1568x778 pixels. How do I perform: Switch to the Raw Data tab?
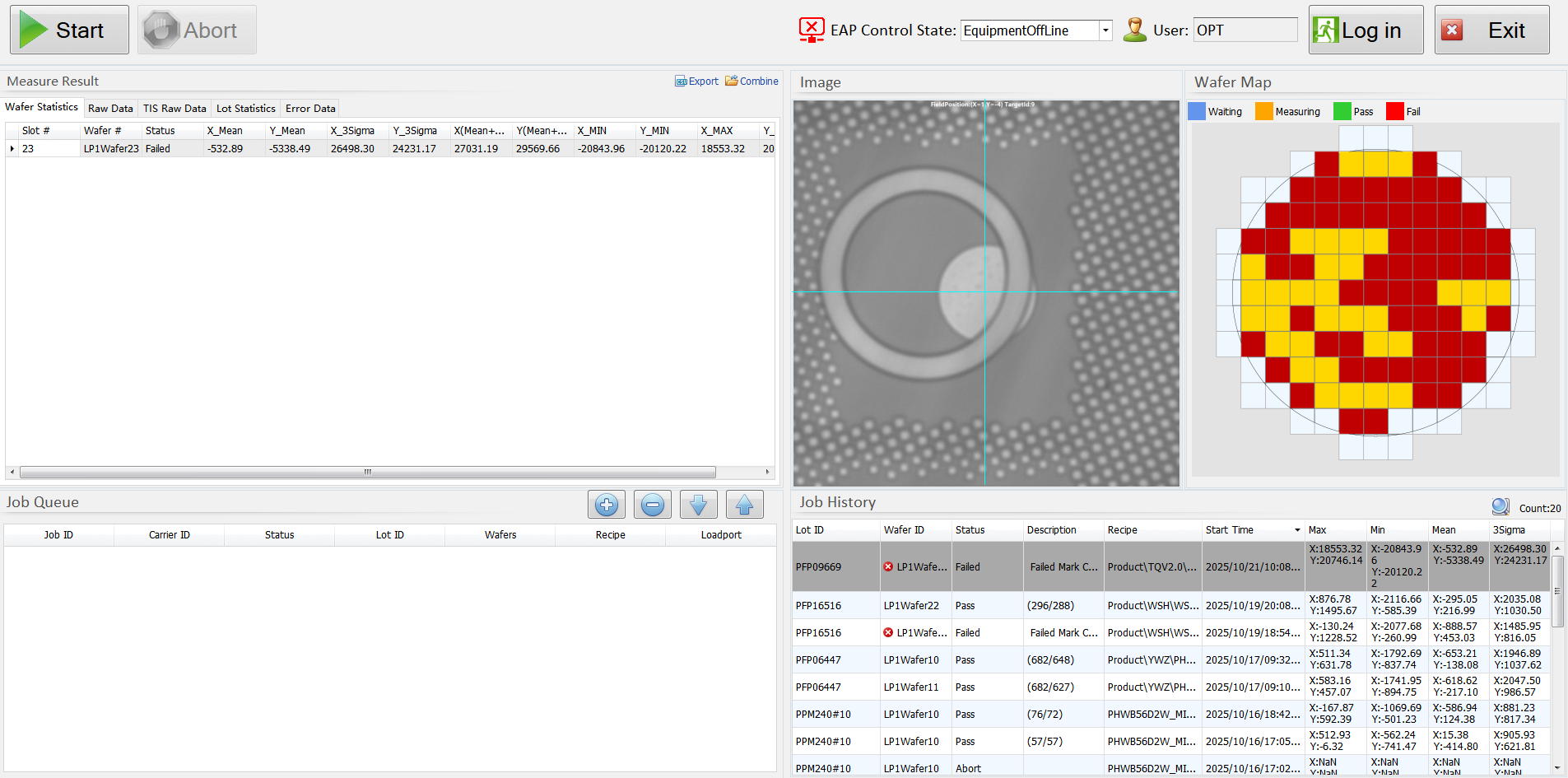(x=110, y=109)
